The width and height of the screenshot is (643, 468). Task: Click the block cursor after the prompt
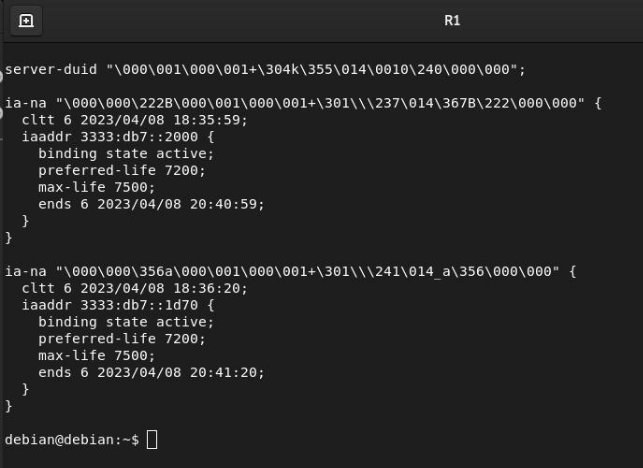152,440
